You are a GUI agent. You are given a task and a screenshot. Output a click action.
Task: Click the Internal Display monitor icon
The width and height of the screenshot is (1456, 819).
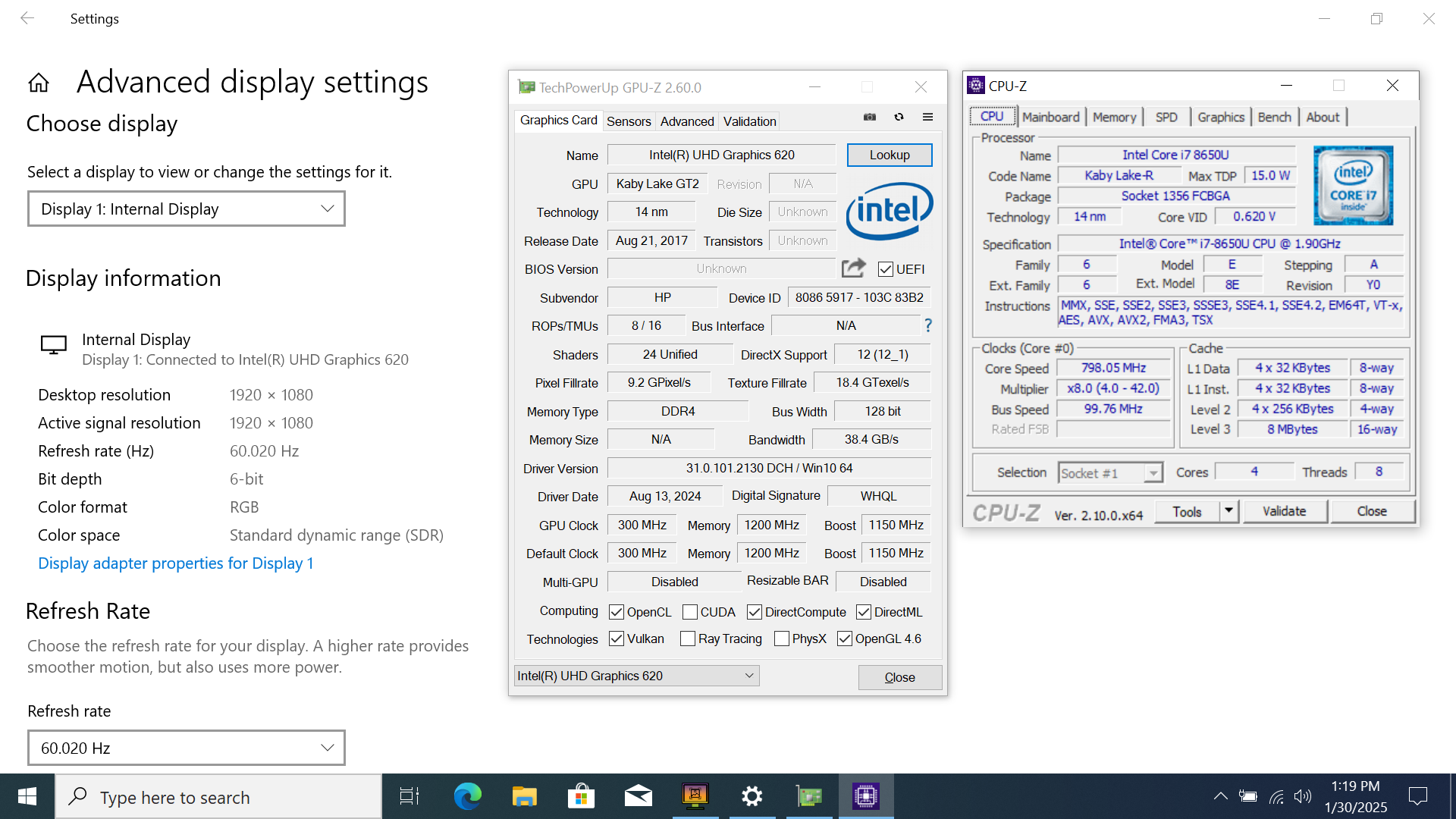point(54,345)
